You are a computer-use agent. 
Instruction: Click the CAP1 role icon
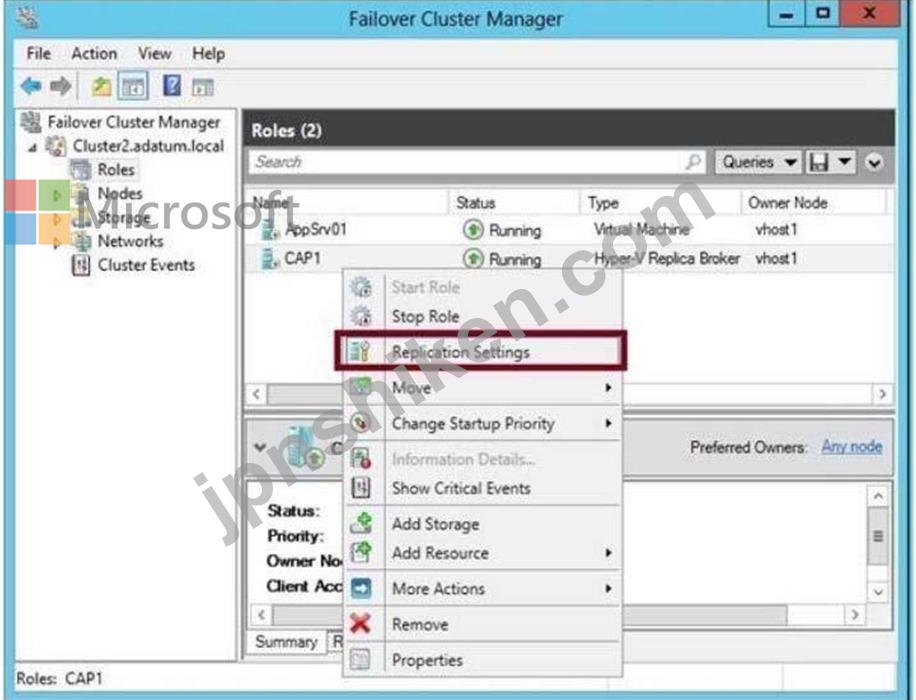pyautogui.click(x=269, y=258)
